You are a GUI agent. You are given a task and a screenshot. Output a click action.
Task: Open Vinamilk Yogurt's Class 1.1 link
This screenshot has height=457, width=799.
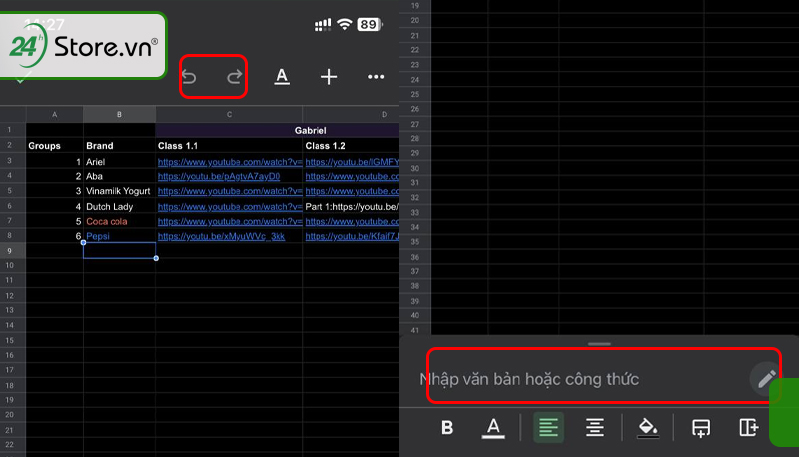(229, 191)
